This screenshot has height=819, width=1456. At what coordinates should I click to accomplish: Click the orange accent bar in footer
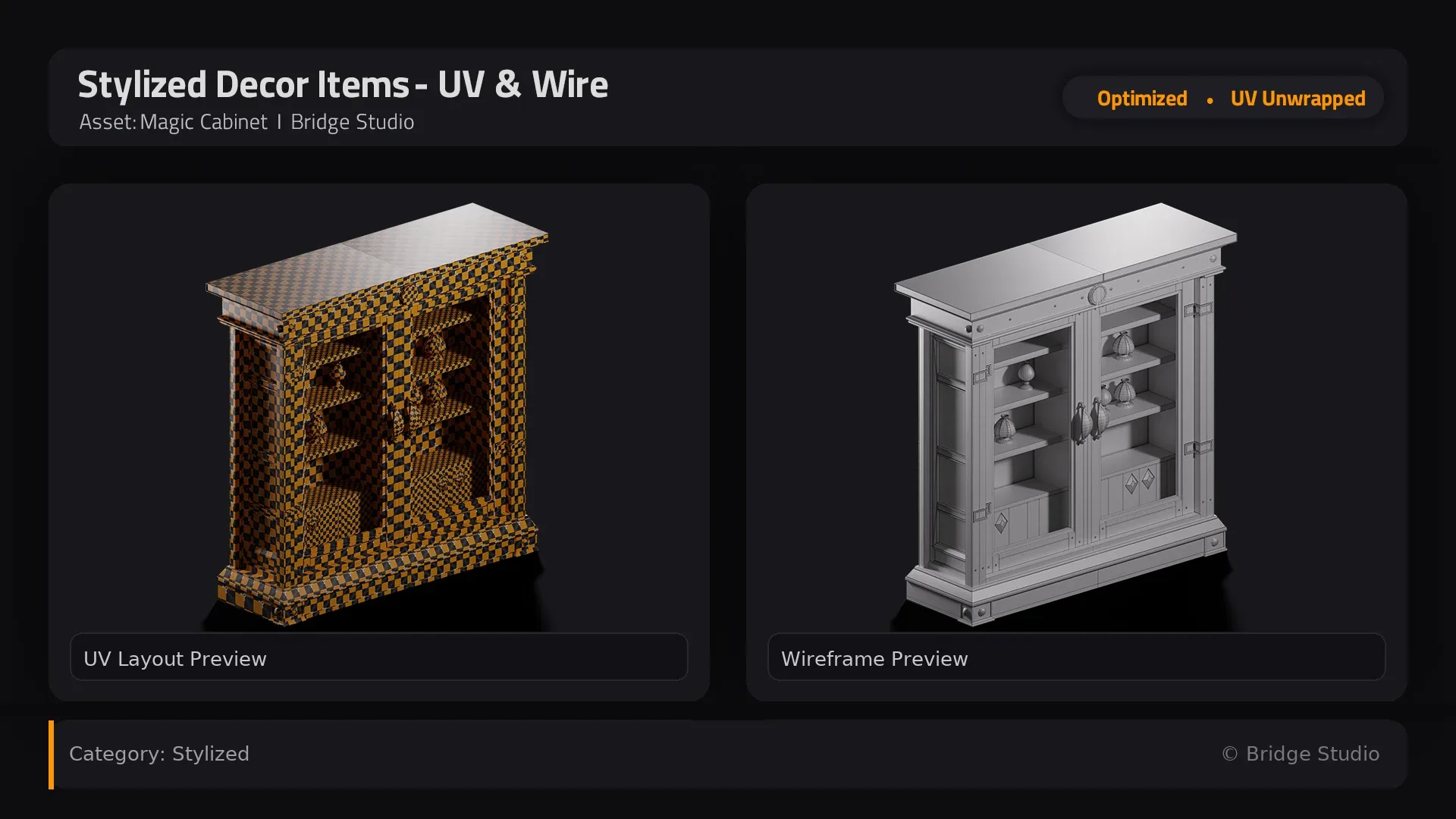52,755
